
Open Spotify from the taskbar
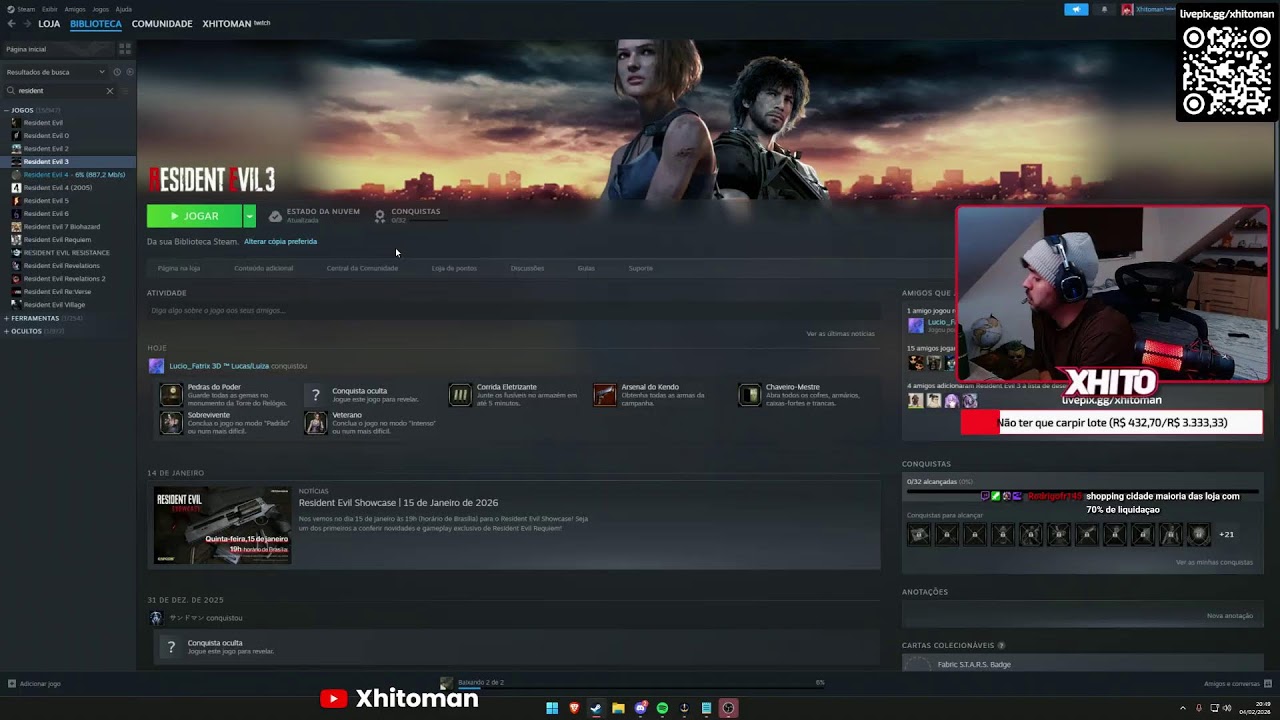click(x=662, y=708)
